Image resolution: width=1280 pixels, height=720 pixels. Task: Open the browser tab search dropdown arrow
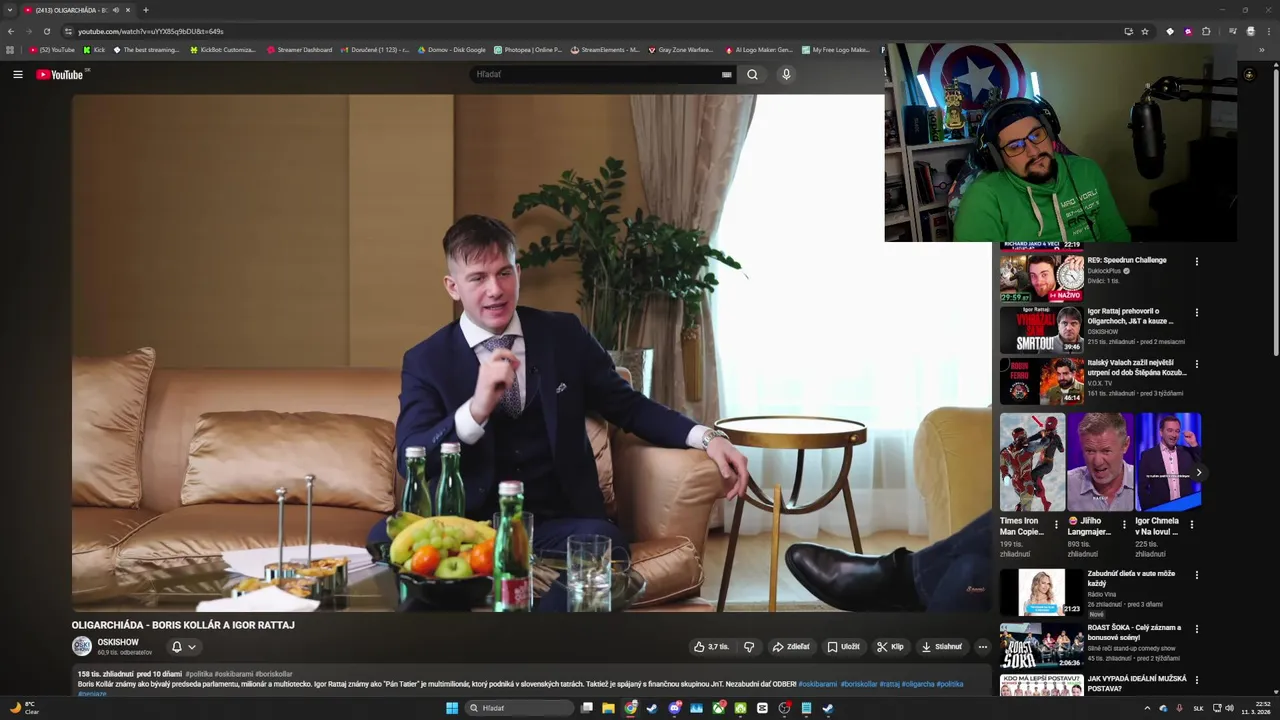click(9, 10)
